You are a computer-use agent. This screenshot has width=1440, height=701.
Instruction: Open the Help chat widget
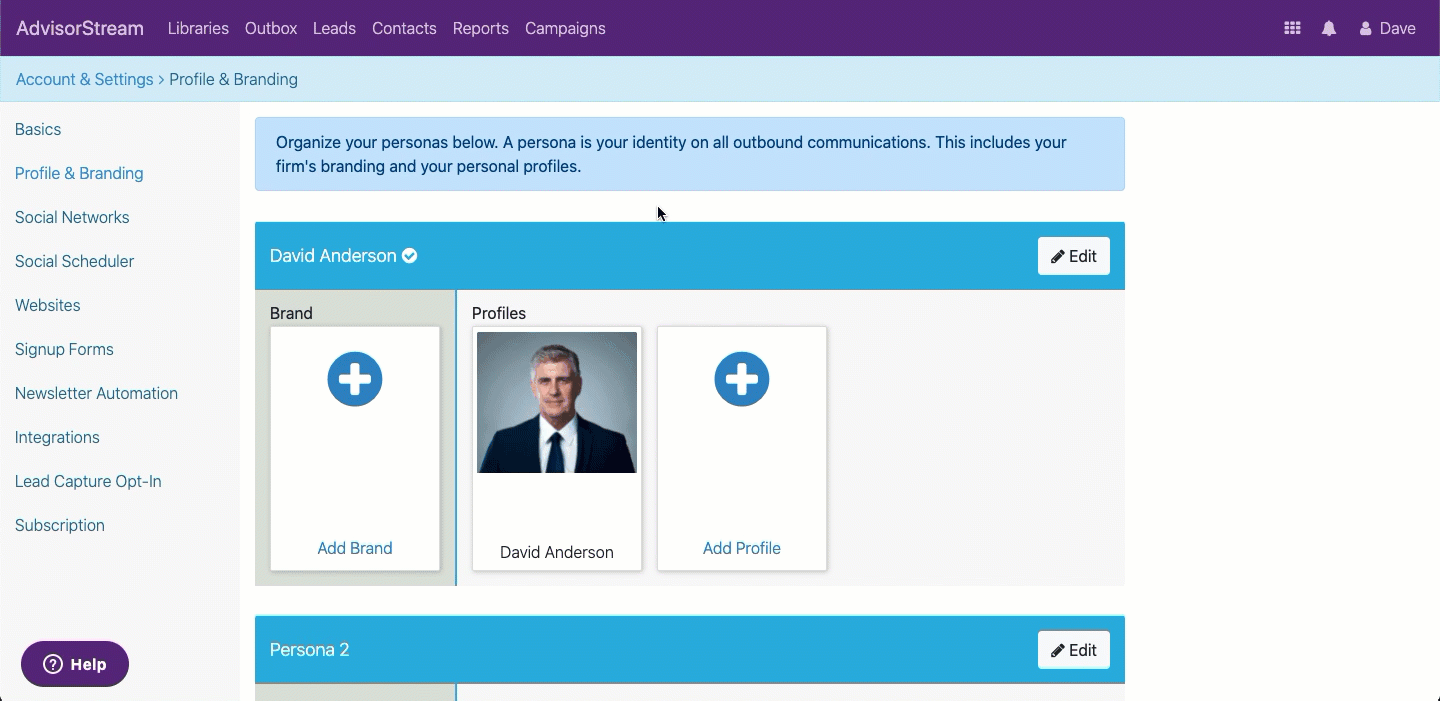click(75, 664)
